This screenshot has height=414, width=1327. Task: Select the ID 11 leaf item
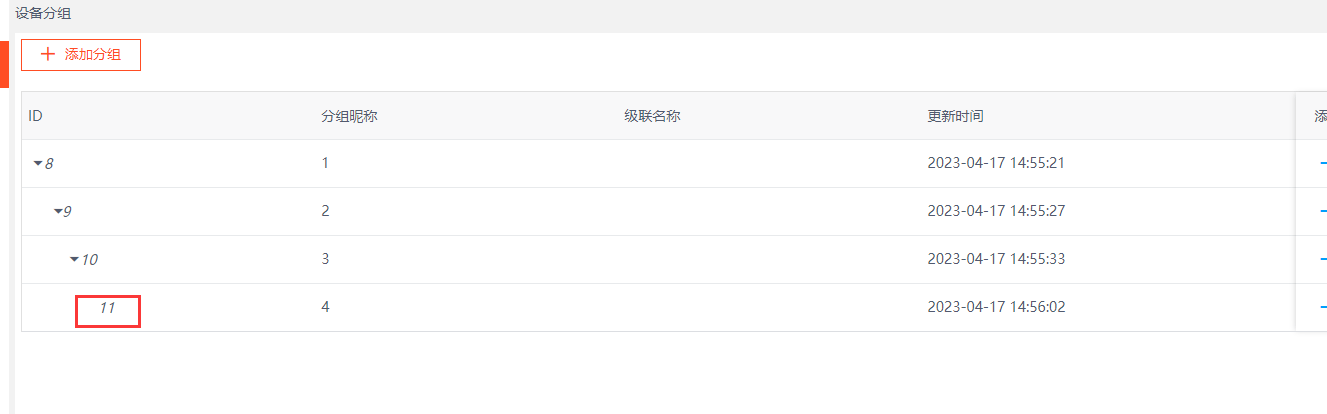coord(107,308)
